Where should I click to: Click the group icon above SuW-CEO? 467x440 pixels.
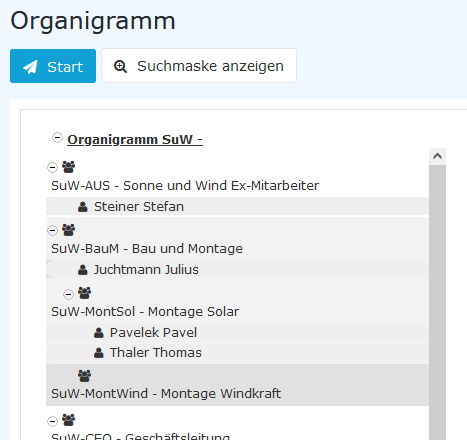pos(69,420)
